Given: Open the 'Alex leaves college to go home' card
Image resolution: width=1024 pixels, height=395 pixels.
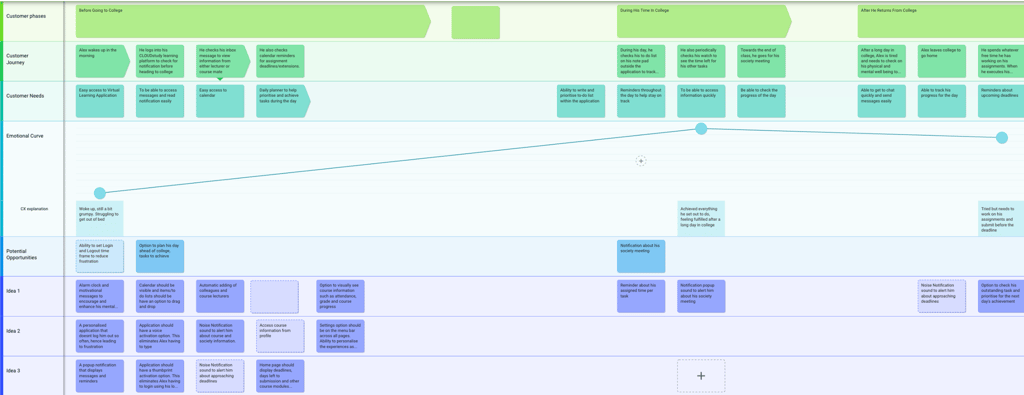Looking at the screenshot, I should (x=942, y=61).
